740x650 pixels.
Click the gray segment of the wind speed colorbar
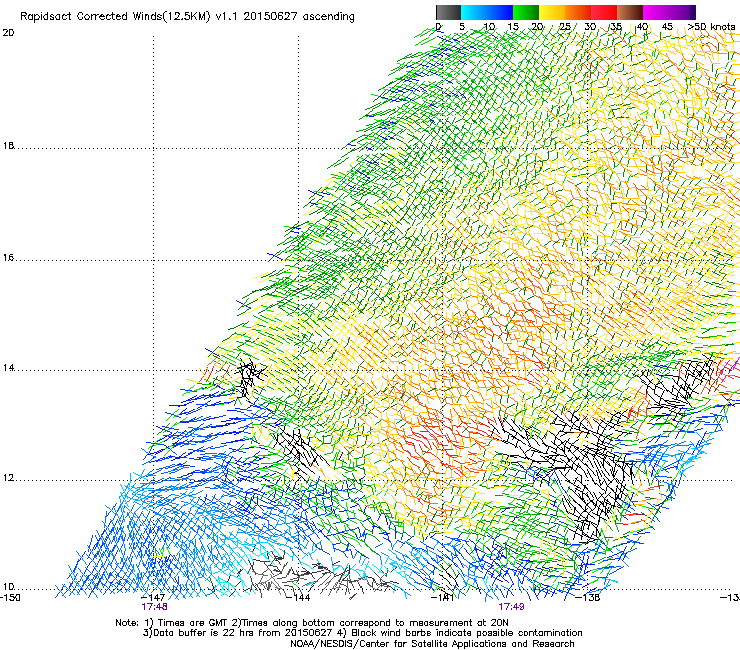[448, 12]
